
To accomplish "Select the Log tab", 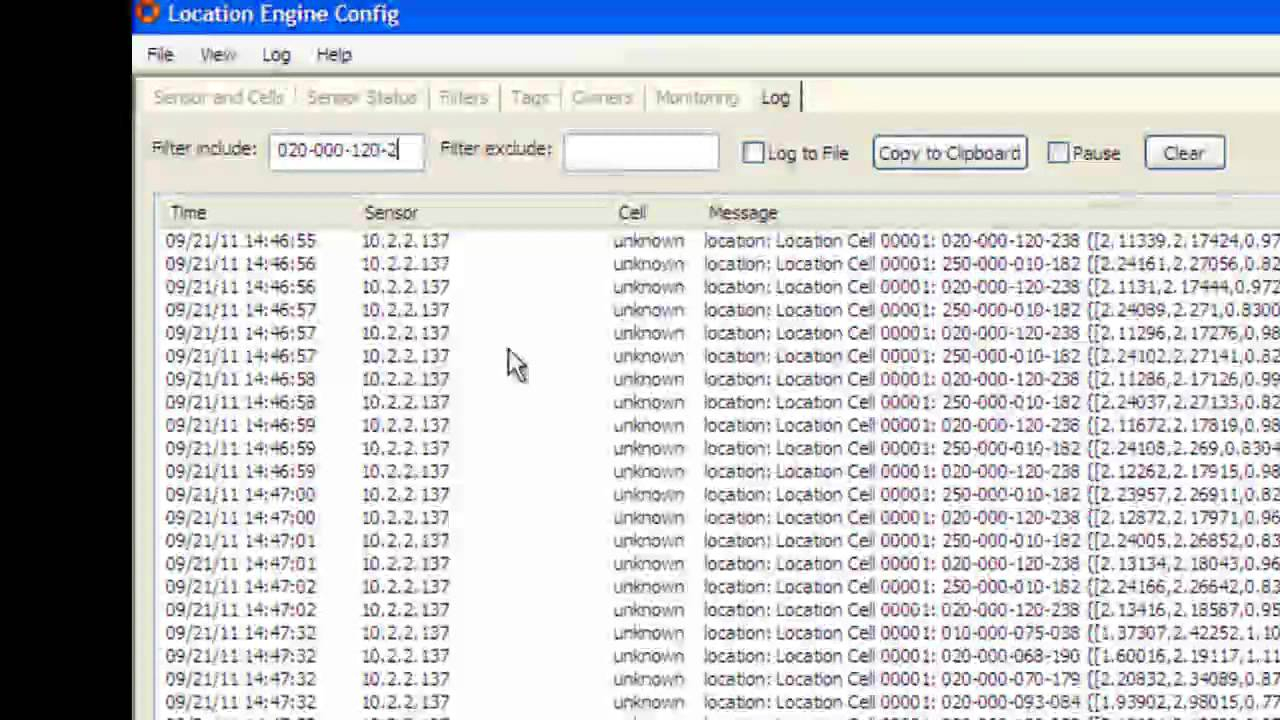I will [775, 98].
